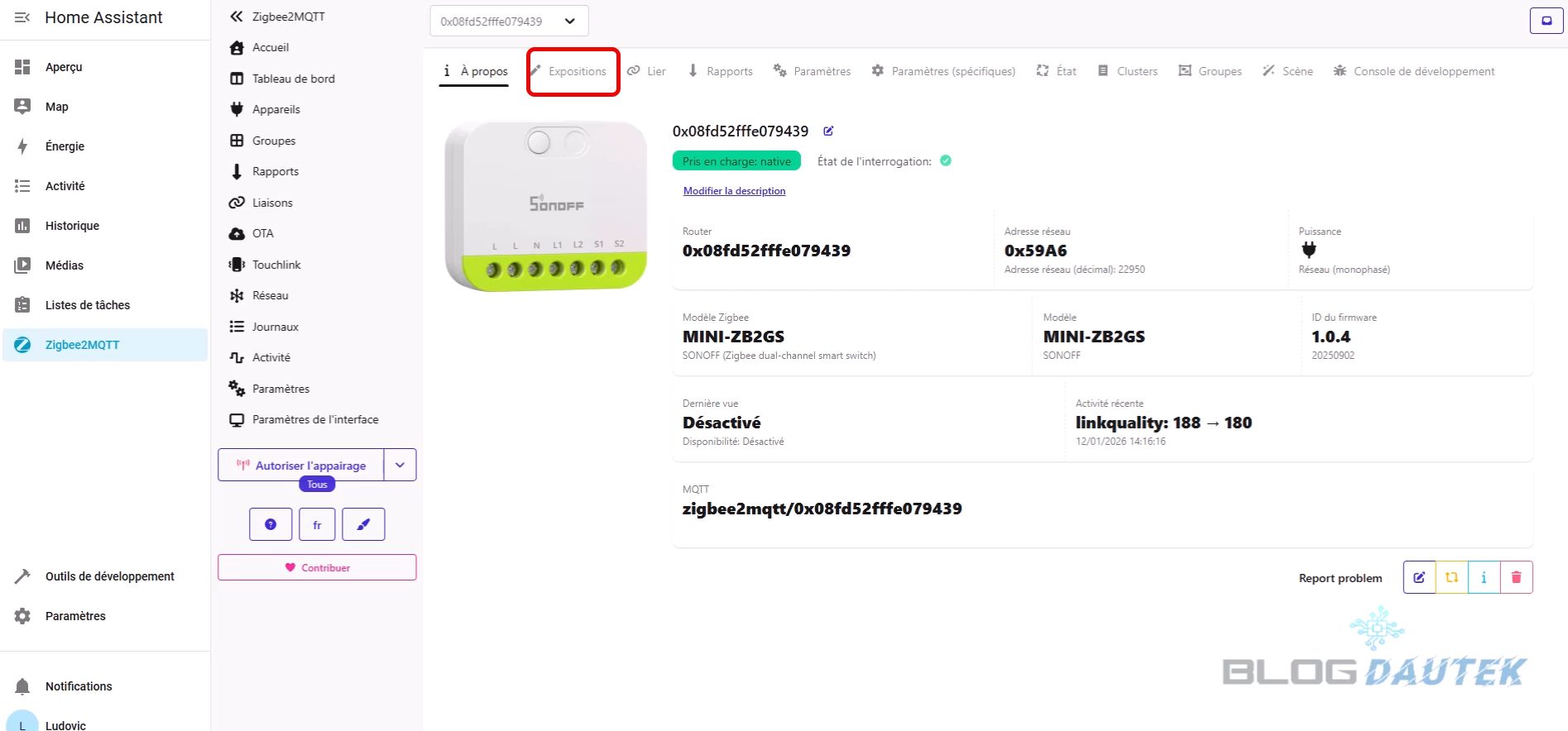Viewport: 1568px width, 731px height.
Task: Click the Contribuer button
Action: point(317,567)
